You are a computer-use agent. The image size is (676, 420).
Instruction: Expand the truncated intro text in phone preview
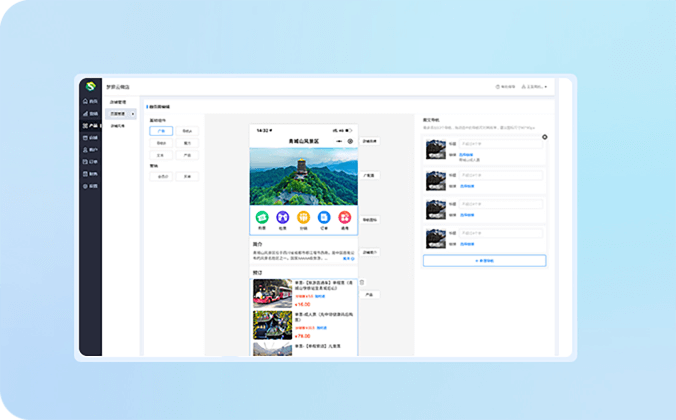pyautogui.click(x=347, y=258)
